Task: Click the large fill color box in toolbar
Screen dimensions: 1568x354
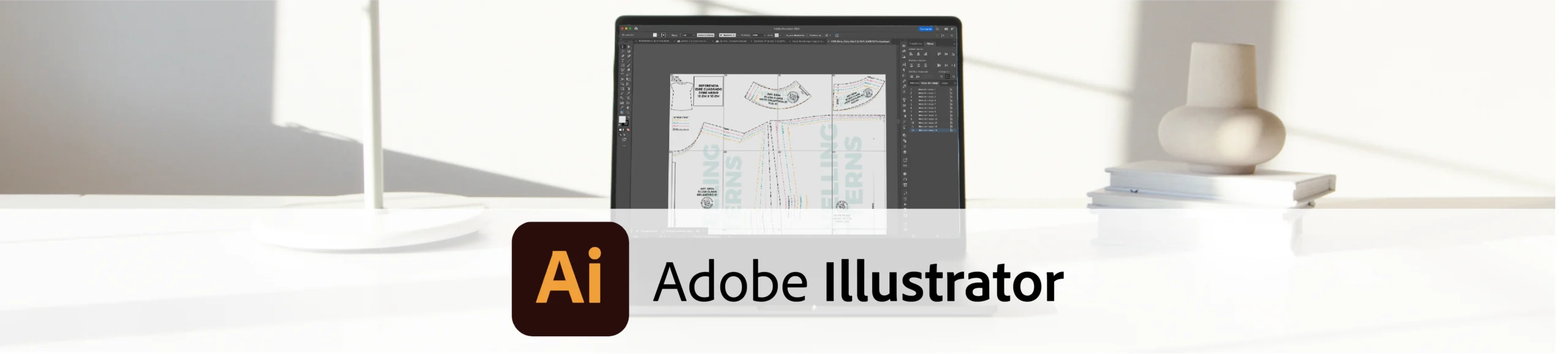Action: [x=622, y=119]
